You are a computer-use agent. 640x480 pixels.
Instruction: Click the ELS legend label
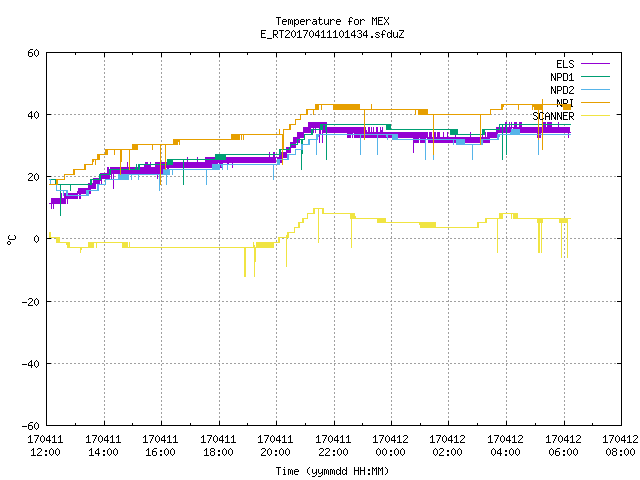(x=565, y=64)
